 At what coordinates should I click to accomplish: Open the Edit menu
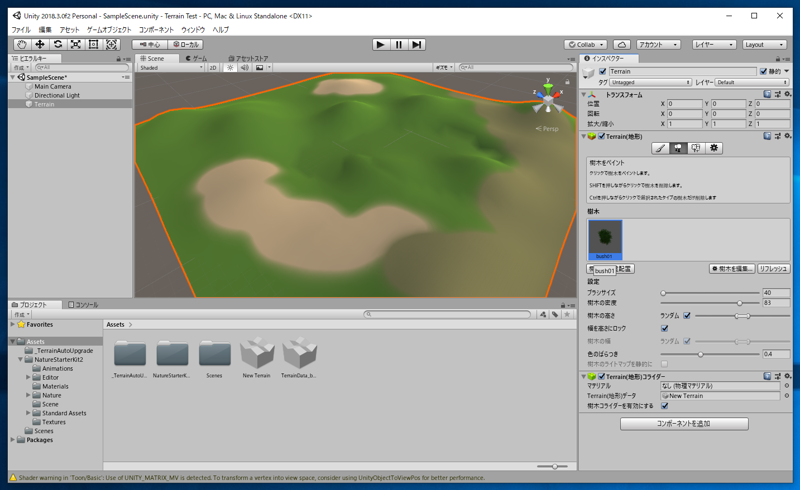45,30
